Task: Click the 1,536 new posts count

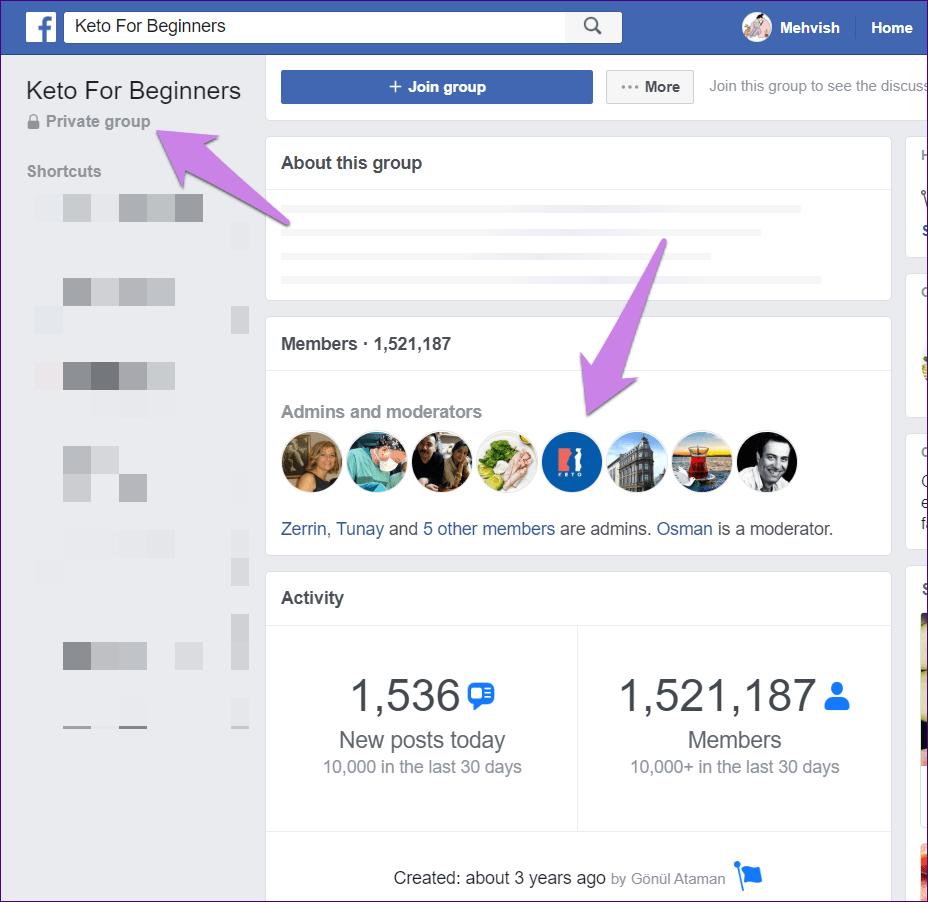Action: pyautogui.click(x=405, y=695)
